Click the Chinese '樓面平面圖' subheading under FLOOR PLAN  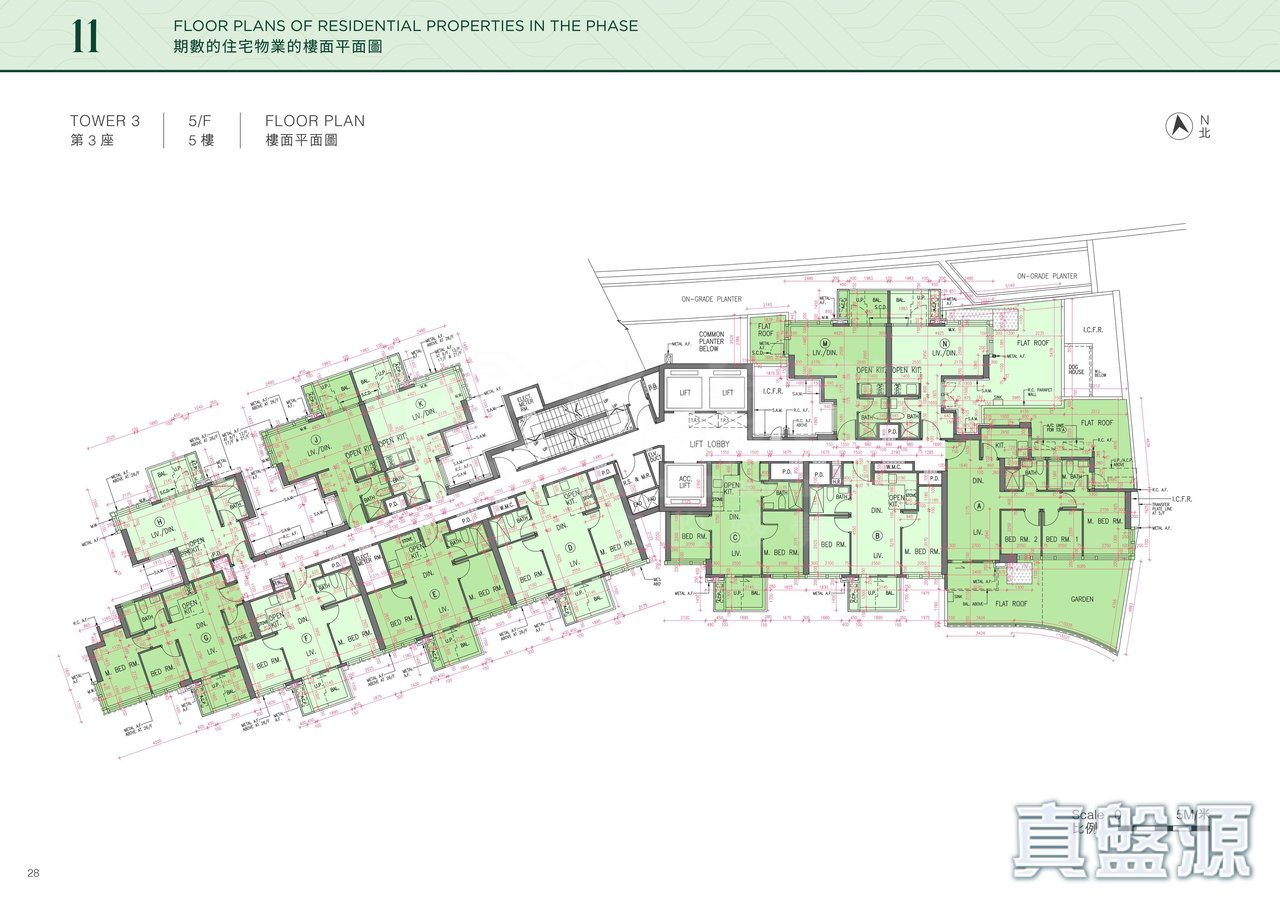pyautogui.click(x=301, y=141)
